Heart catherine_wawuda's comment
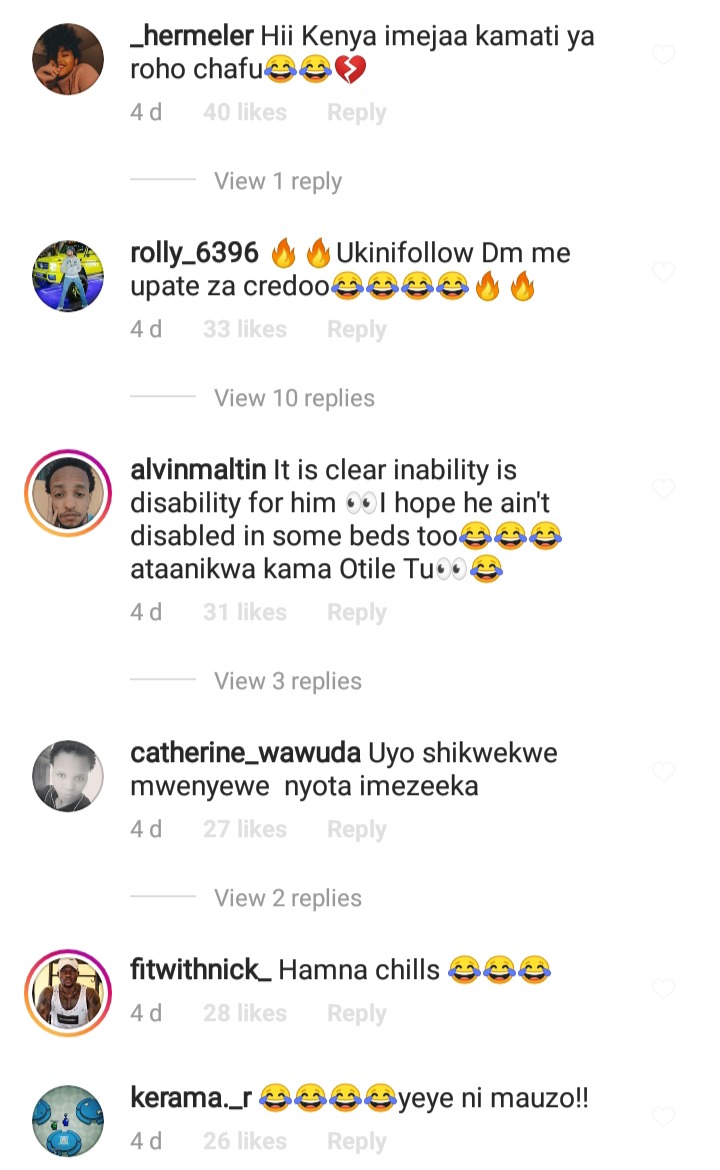Screen dimensions: 720x1170 tap(663, 772)
